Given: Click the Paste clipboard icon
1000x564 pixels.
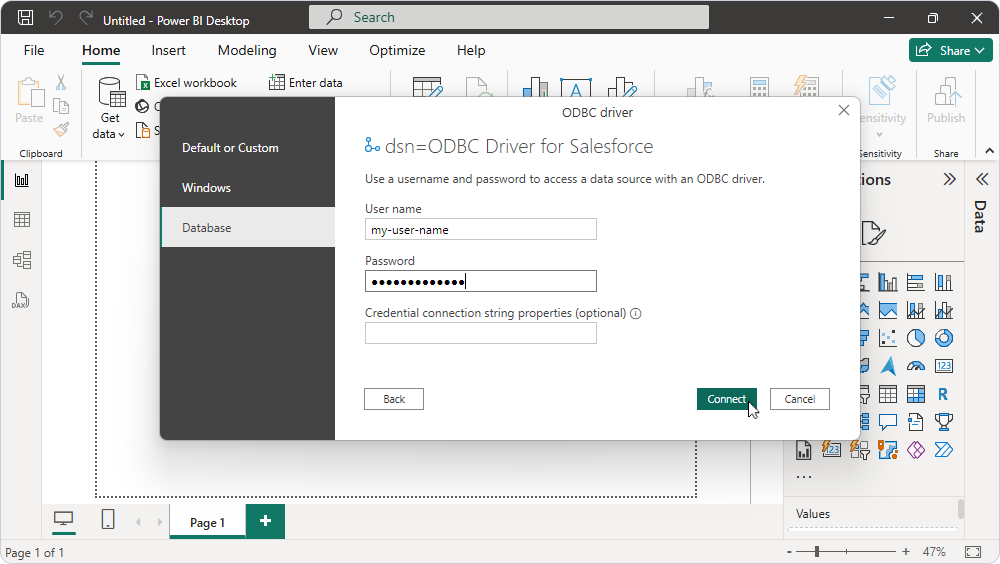Looking at the screenshot, I should pyautogui.click(x=29, y=93).
